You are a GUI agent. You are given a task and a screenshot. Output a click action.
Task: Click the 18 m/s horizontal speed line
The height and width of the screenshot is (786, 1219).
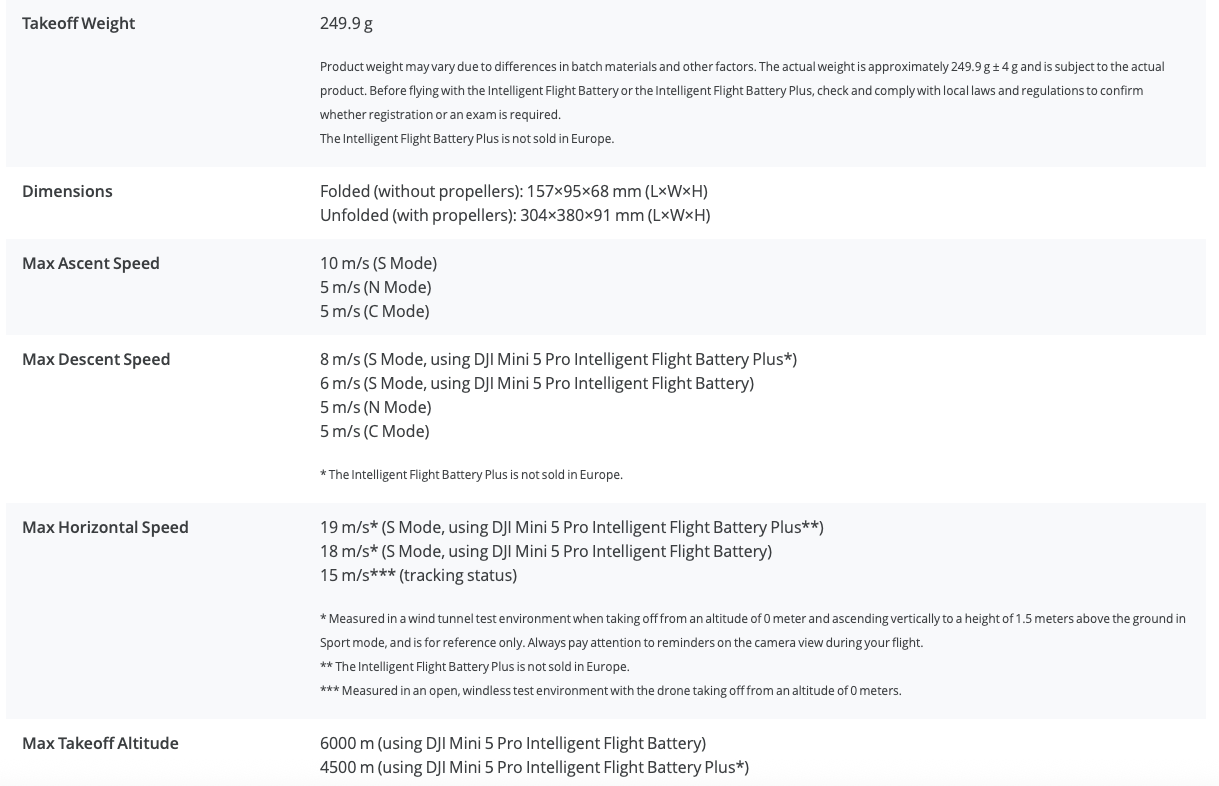[x=545, y=551]
